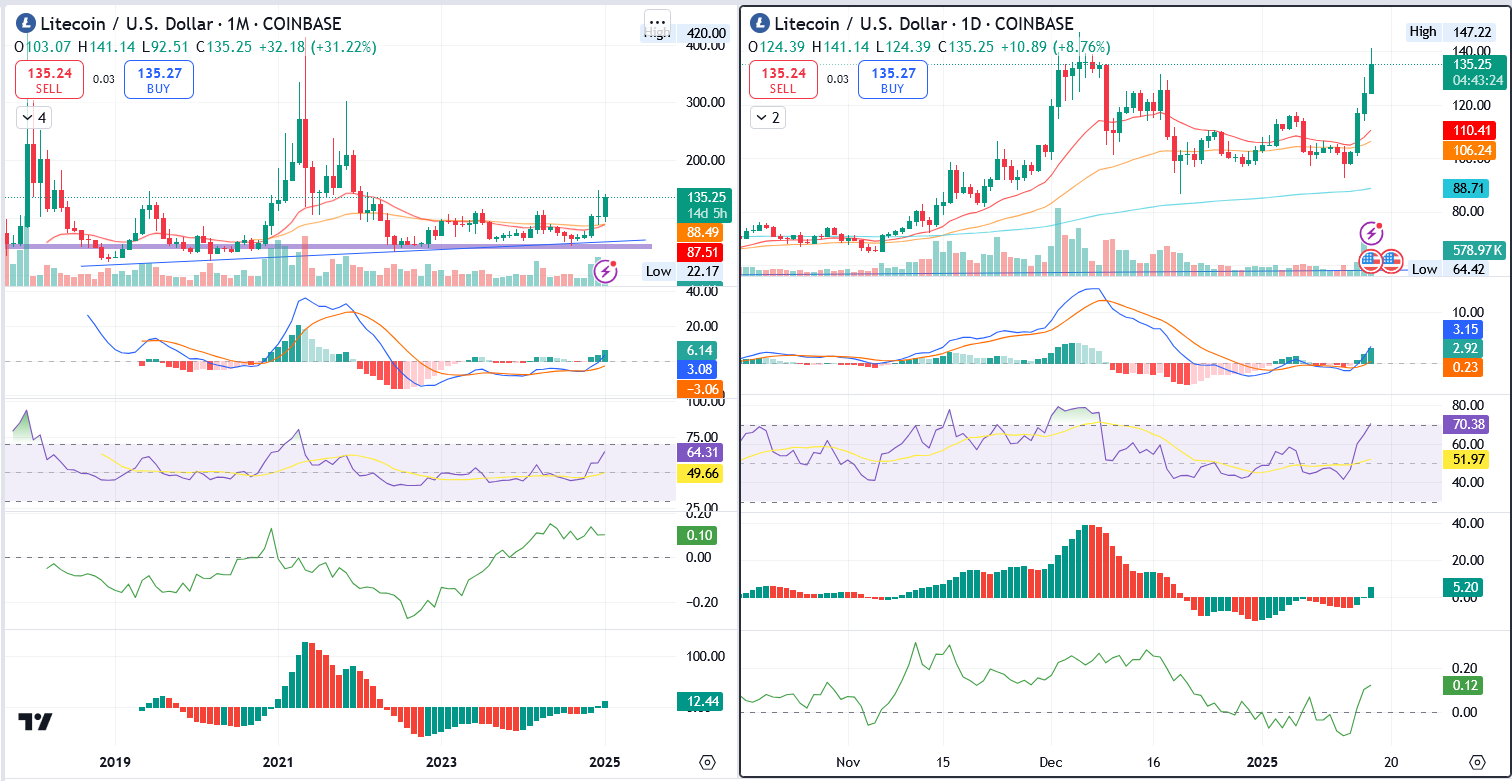Click the 0.03 spread value on the 1M chart
Viewport: 1512px width, 781px height.
104,79
